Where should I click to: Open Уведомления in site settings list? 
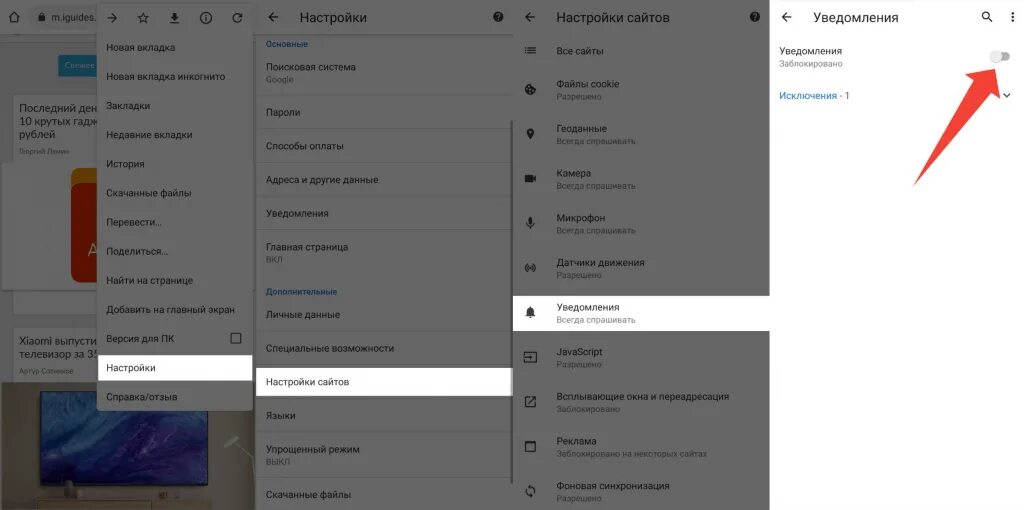641,313
